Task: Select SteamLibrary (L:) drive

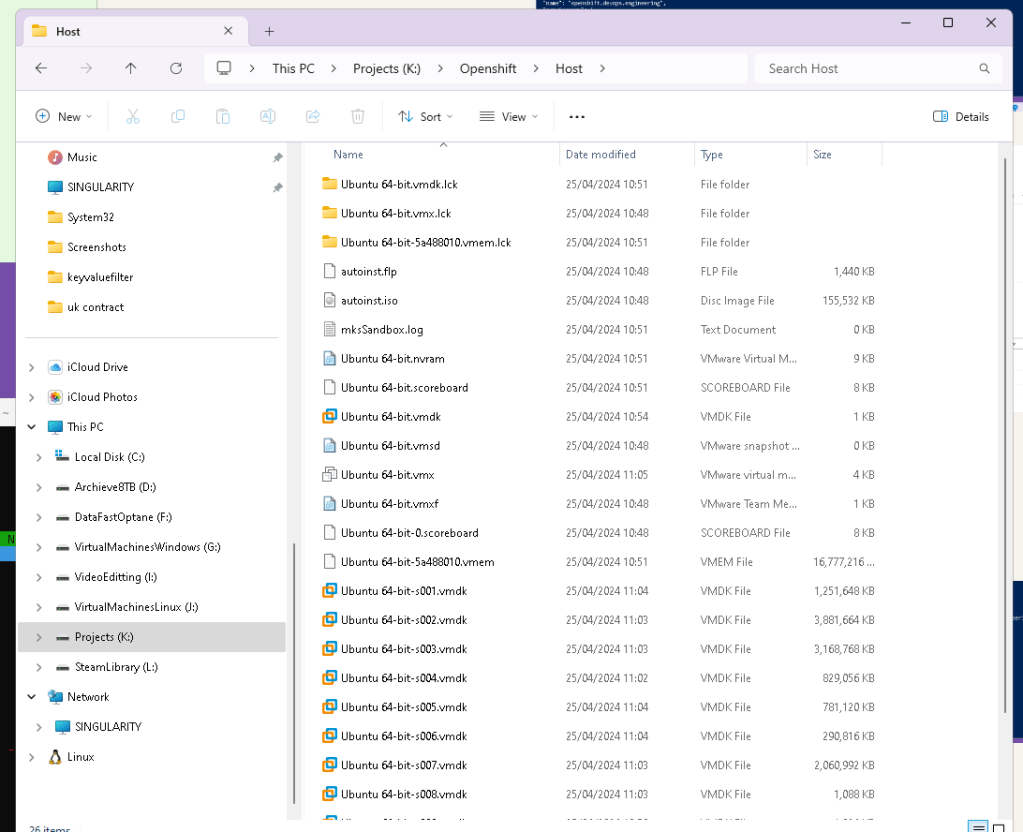Action: click(x=116, y=668)
